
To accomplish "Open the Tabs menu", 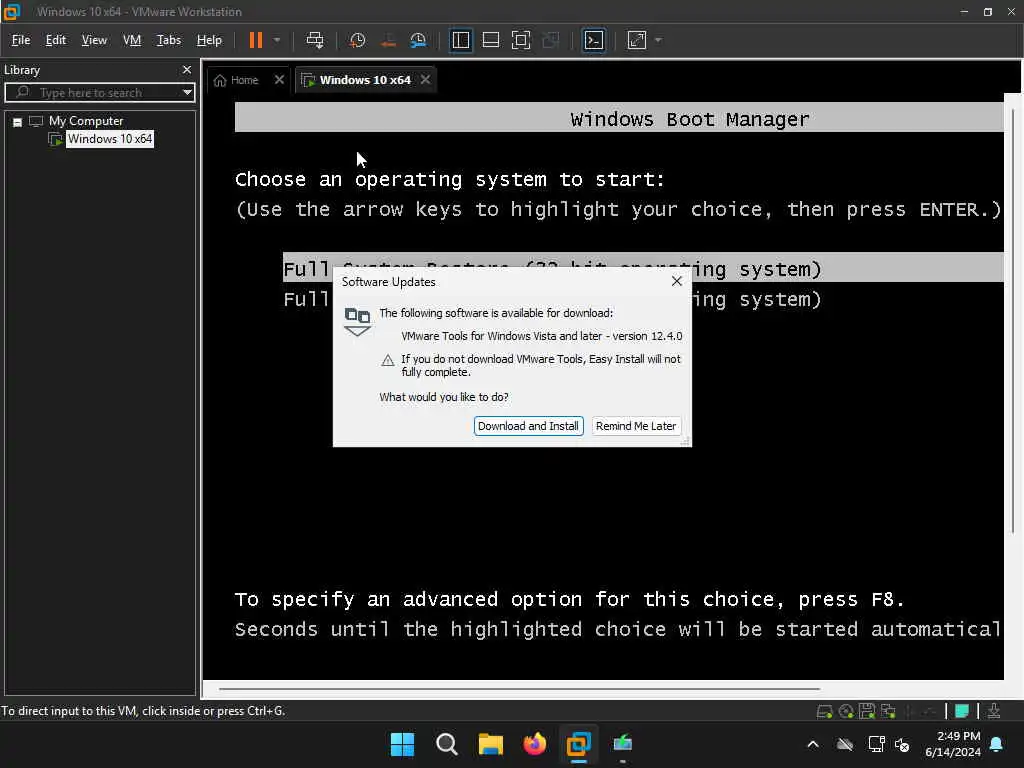I will pos(168,40).
